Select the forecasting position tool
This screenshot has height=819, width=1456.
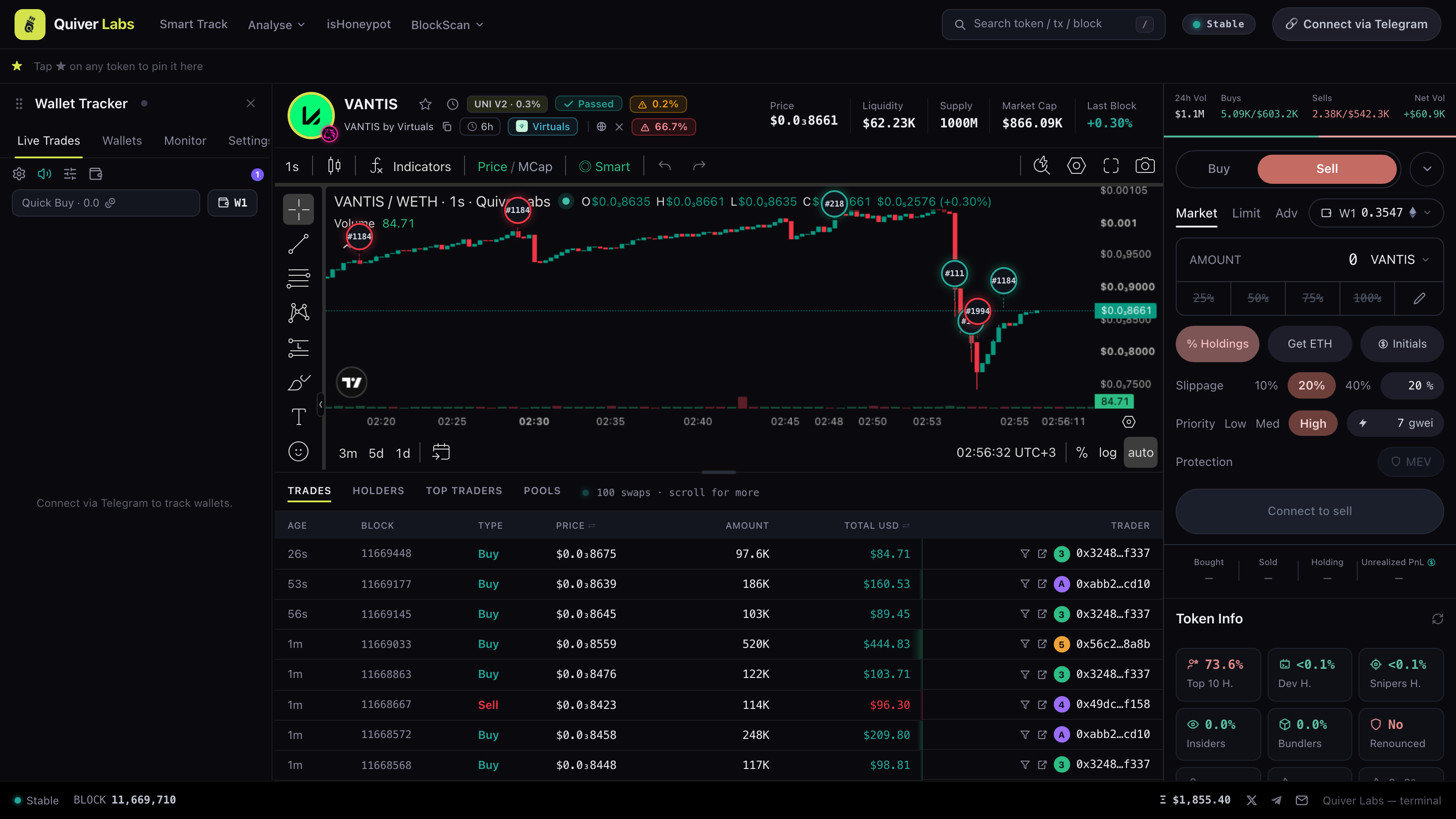[298, 348]
